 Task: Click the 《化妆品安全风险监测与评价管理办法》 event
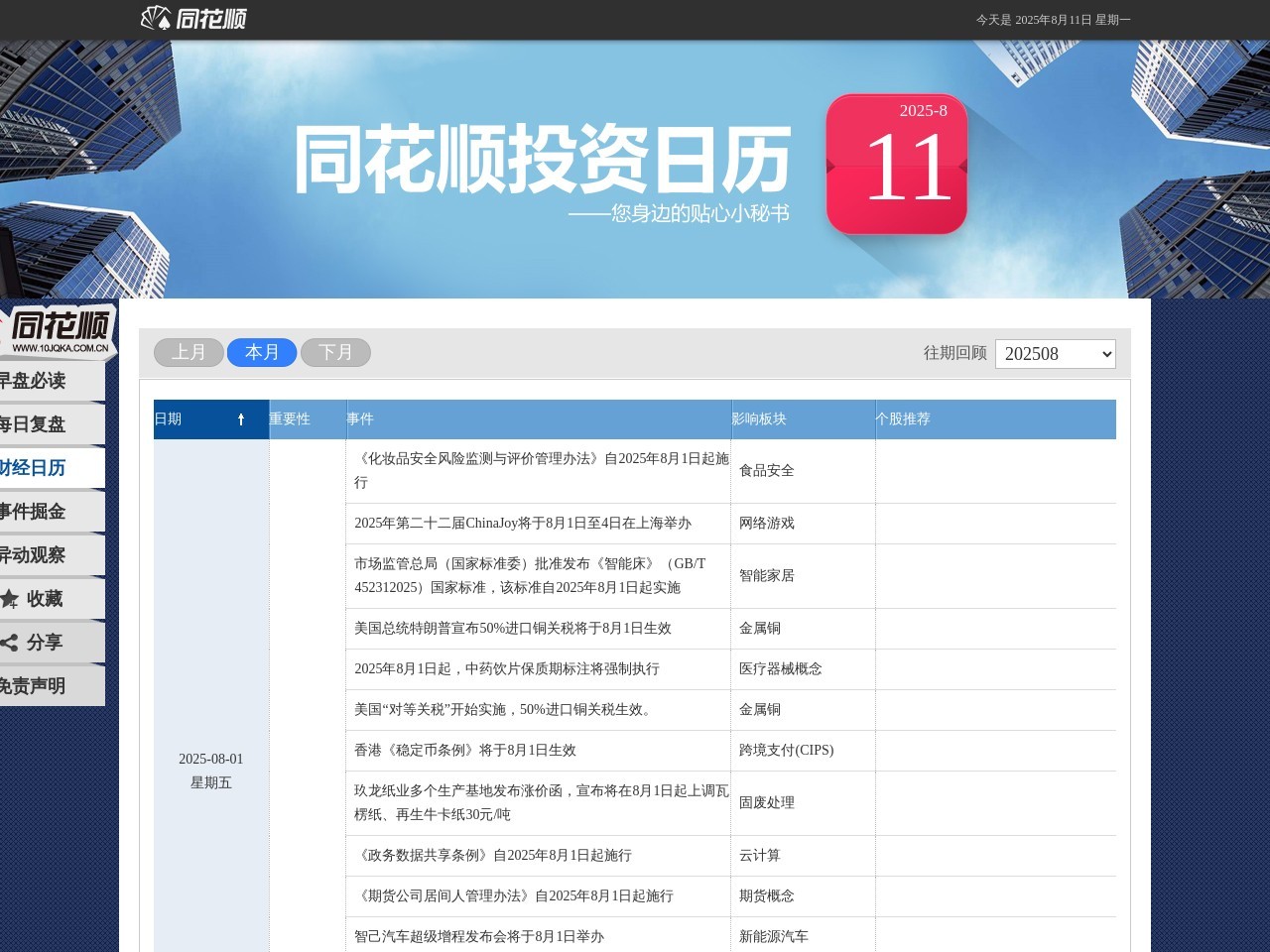pos(542,471)
